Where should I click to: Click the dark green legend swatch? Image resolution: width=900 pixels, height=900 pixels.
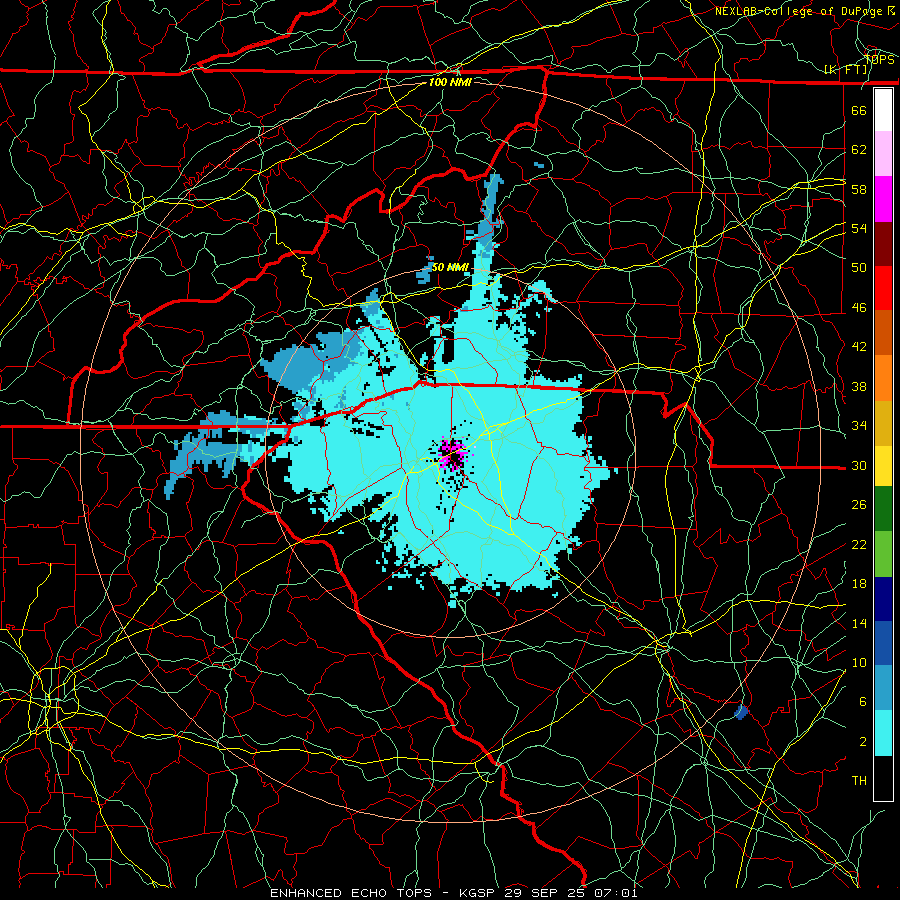(x=883, y=509)
